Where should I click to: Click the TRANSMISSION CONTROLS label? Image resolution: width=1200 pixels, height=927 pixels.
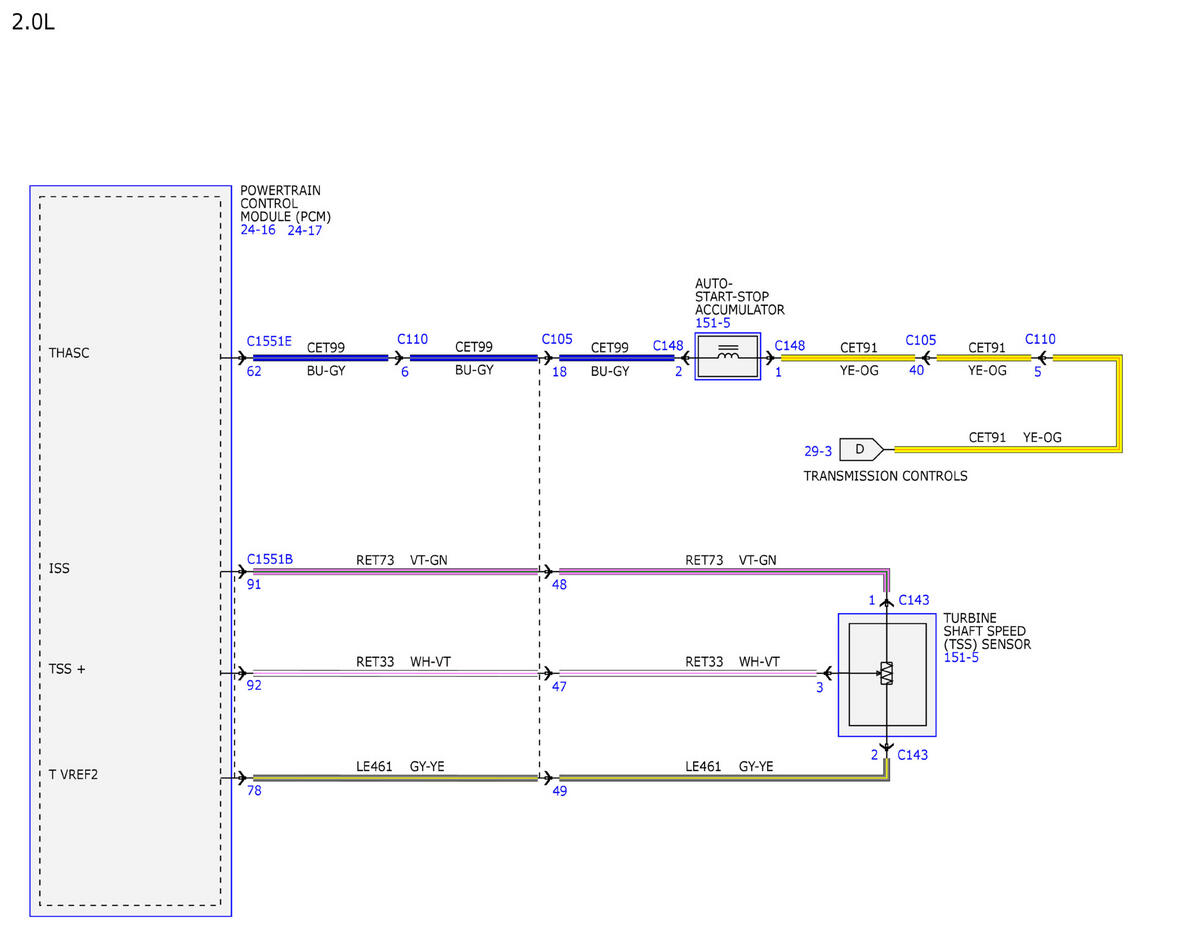[x=886, y=476]
